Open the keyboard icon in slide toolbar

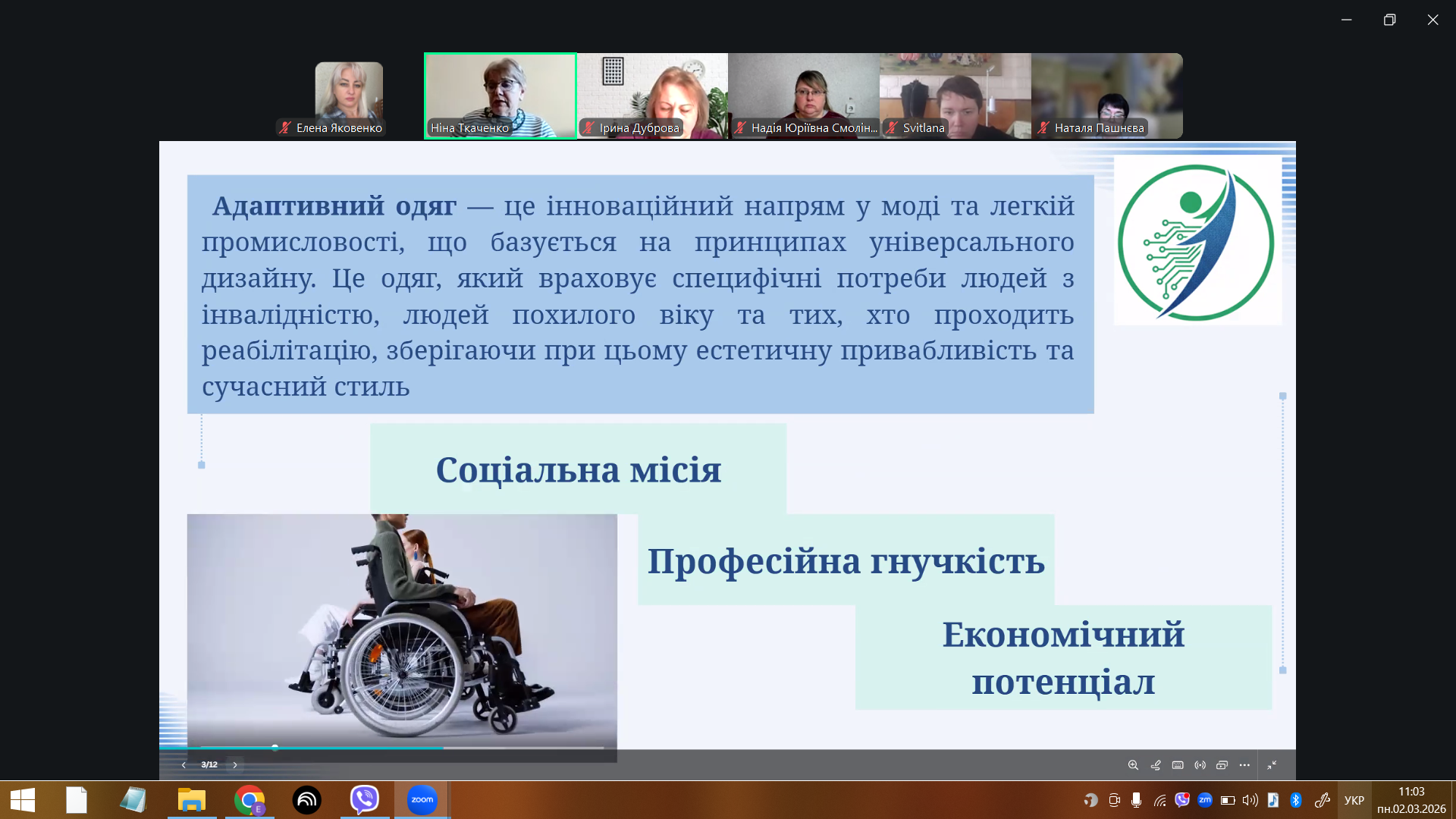point(1178,765)
